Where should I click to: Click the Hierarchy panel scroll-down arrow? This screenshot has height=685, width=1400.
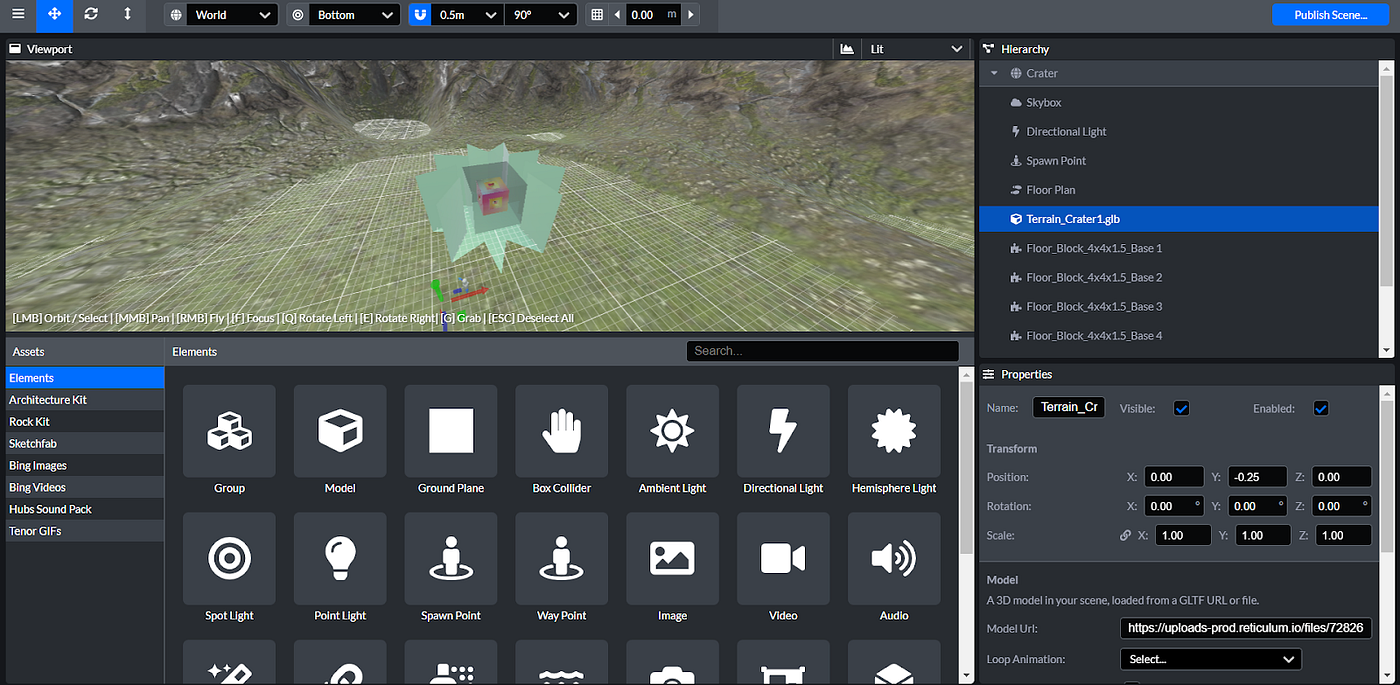pos(1386,349)
